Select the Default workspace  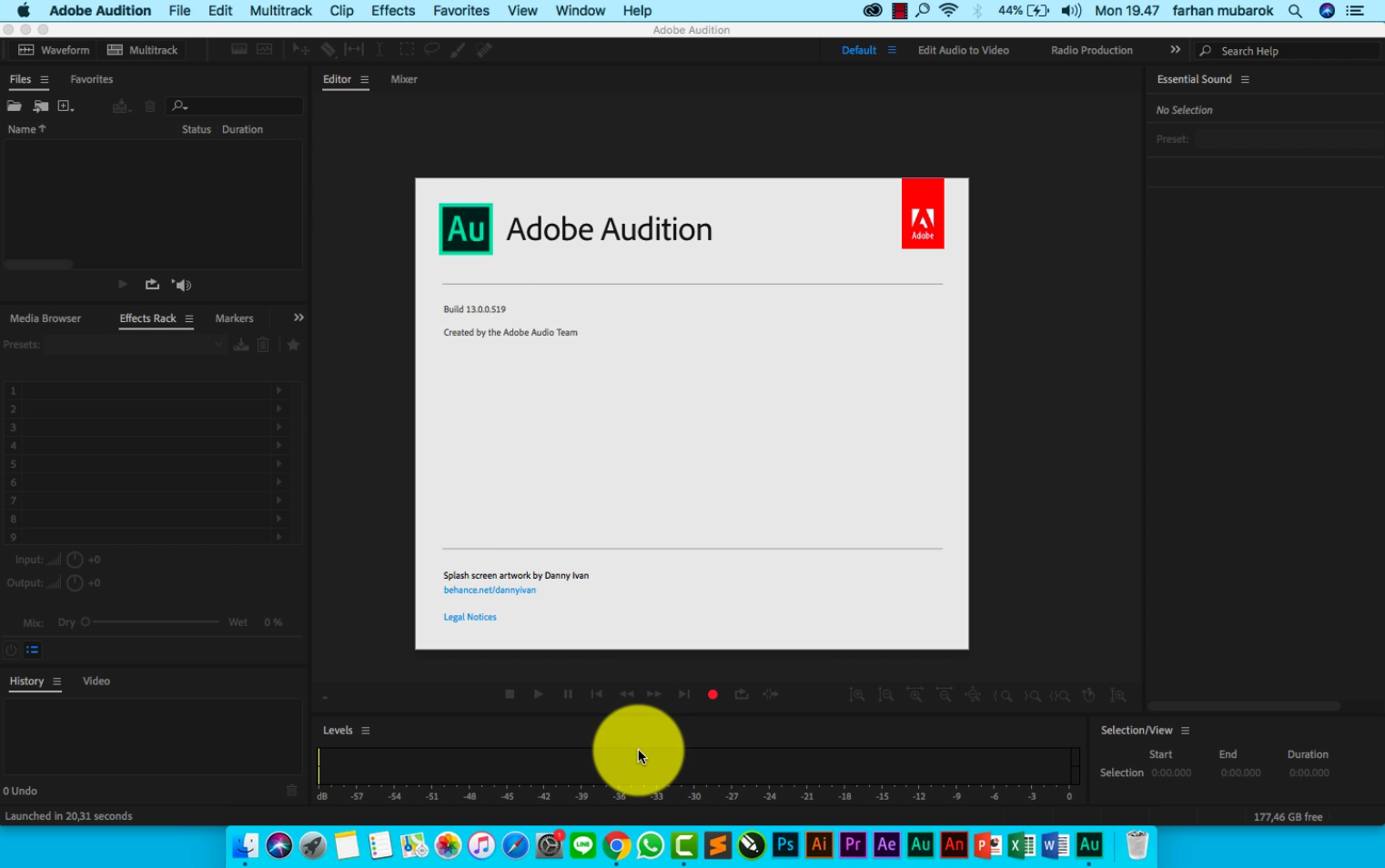tap(859, 50)
